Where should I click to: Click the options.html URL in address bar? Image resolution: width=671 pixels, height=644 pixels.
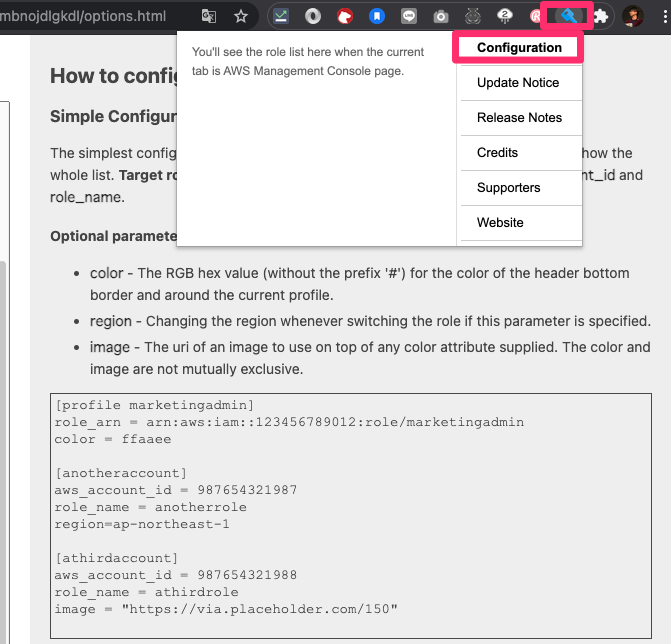(83, 16)
